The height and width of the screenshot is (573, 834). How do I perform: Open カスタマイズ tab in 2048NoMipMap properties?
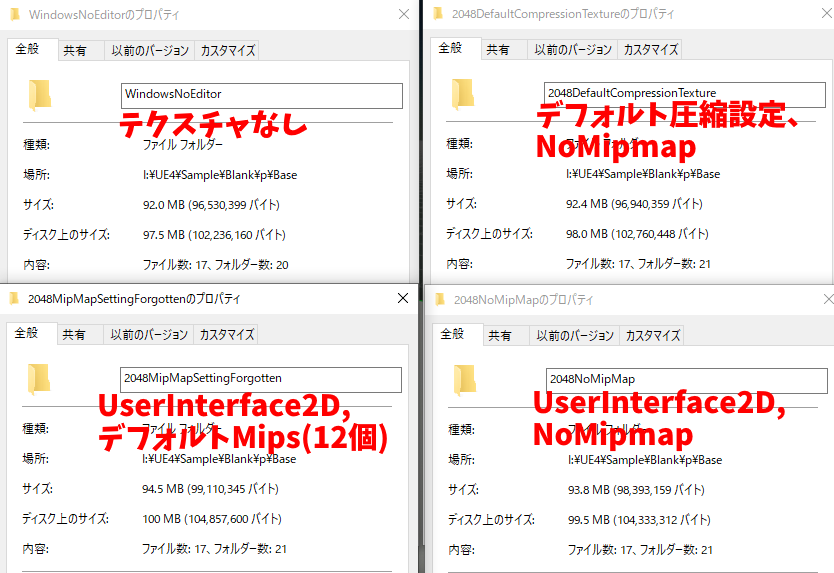(x=653, y=336)
